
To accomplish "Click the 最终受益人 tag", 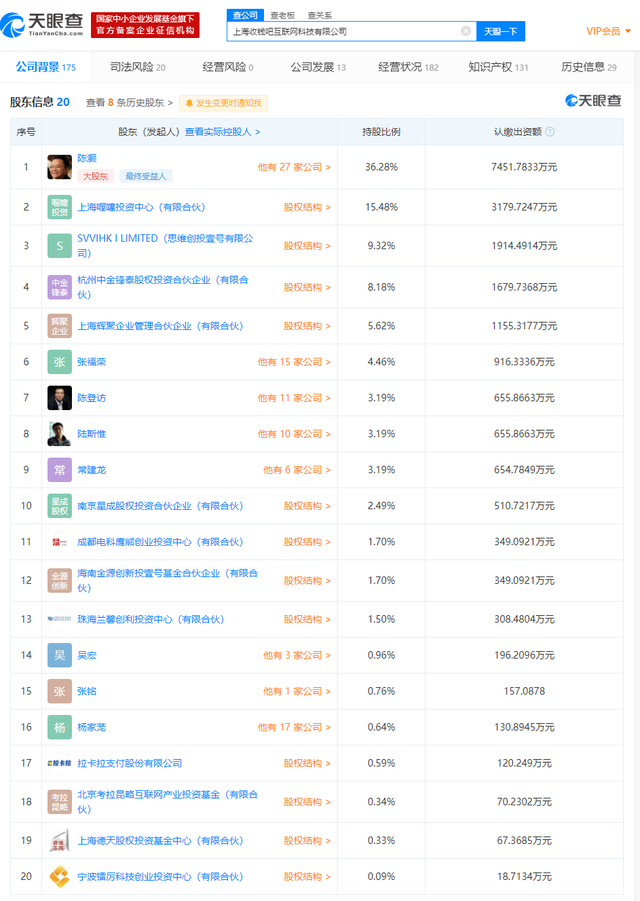I will tap(146, 176).
